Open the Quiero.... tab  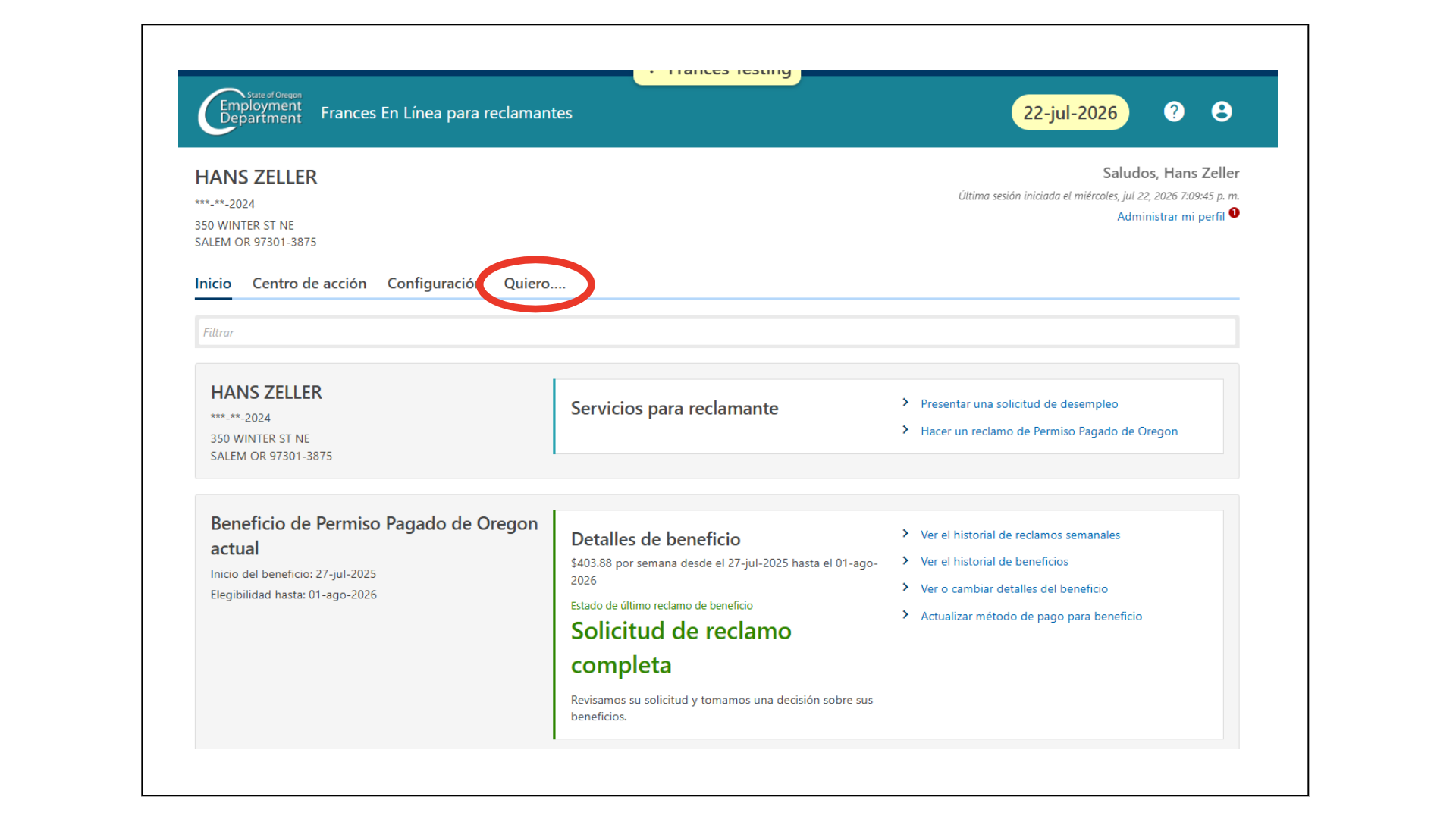535,284
